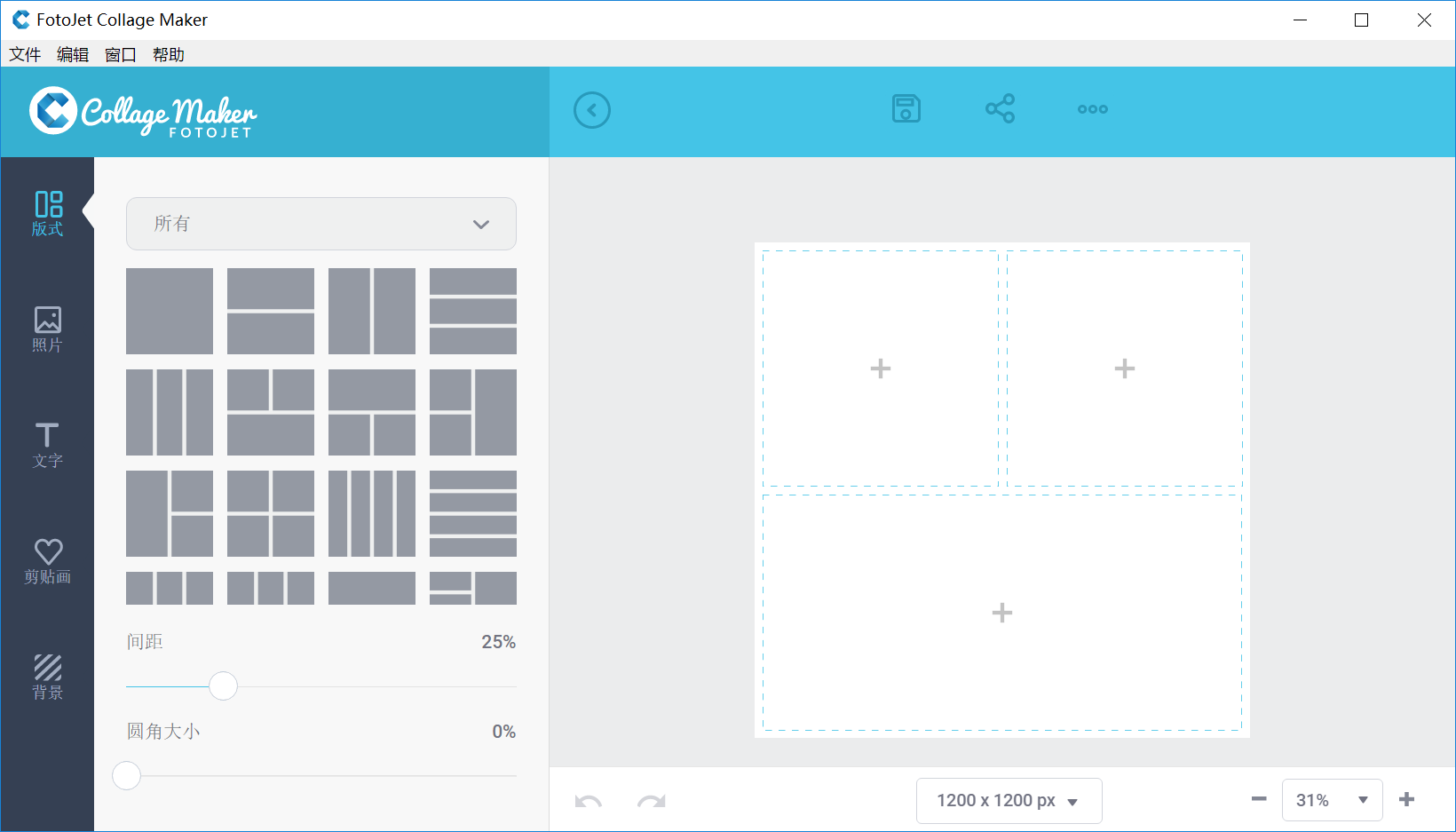
Task: Open the 文件 menu
Action: pos(25,54)
